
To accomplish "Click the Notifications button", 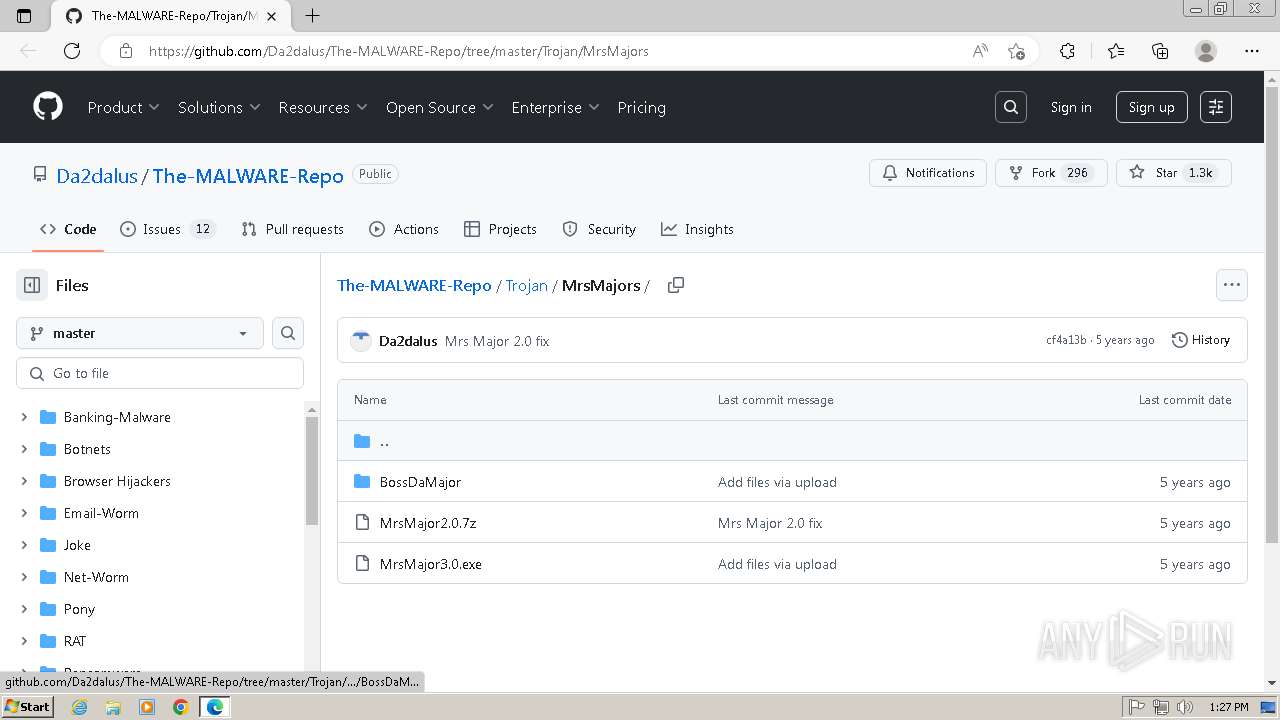I will [928, 173].
